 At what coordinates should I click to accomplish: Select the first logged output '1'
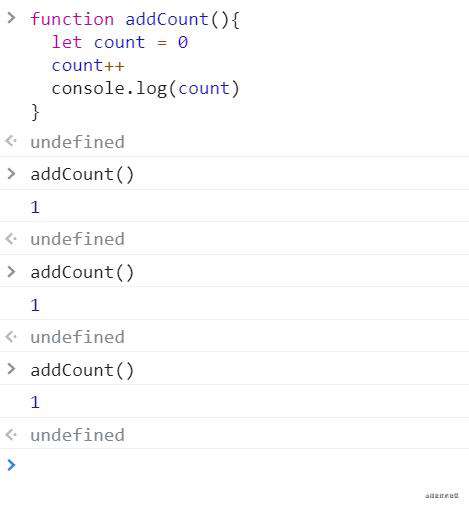coord(35,207)
